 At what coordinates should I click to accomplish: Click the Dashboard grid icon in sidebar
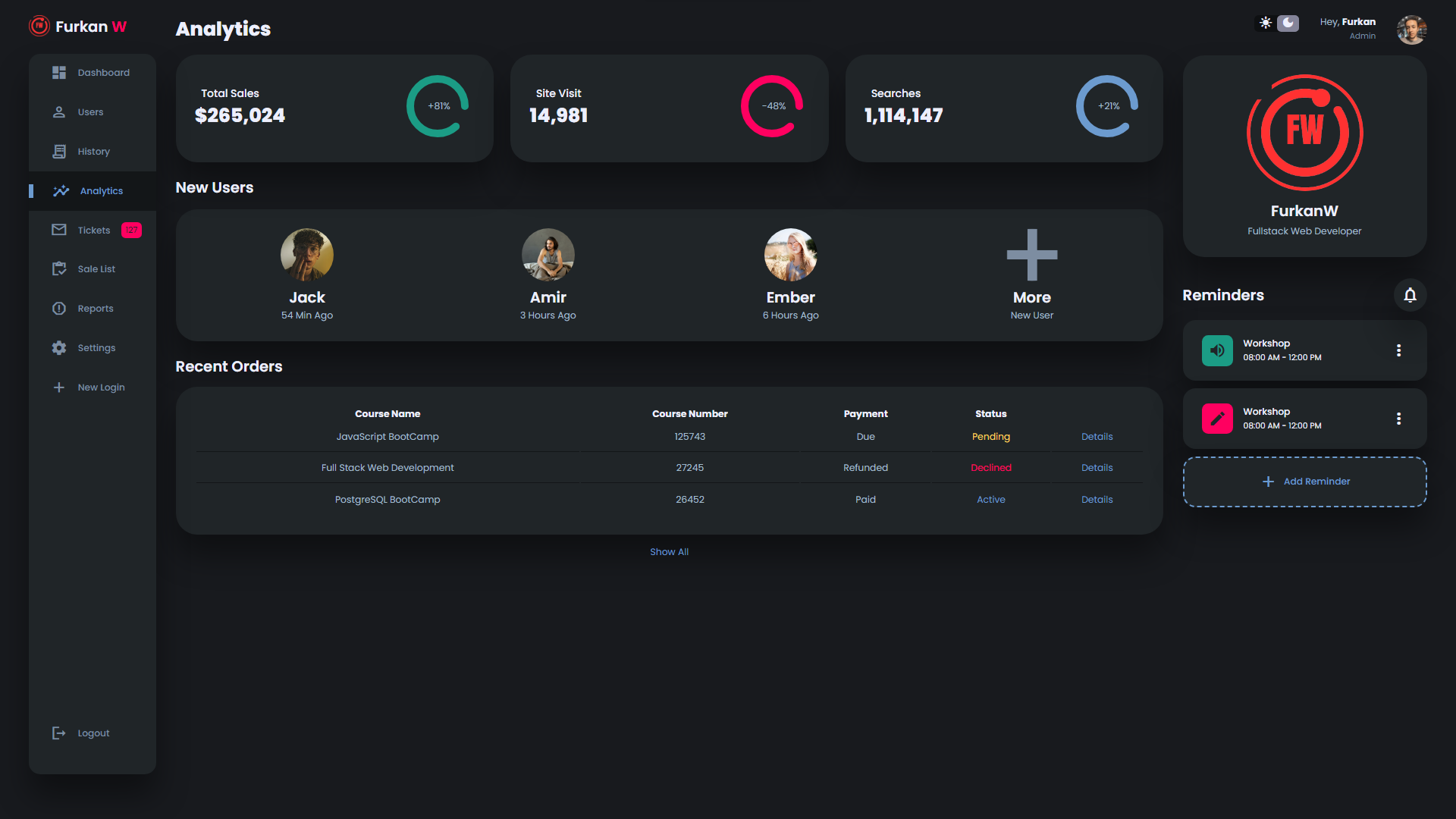[x=59, y=73]
